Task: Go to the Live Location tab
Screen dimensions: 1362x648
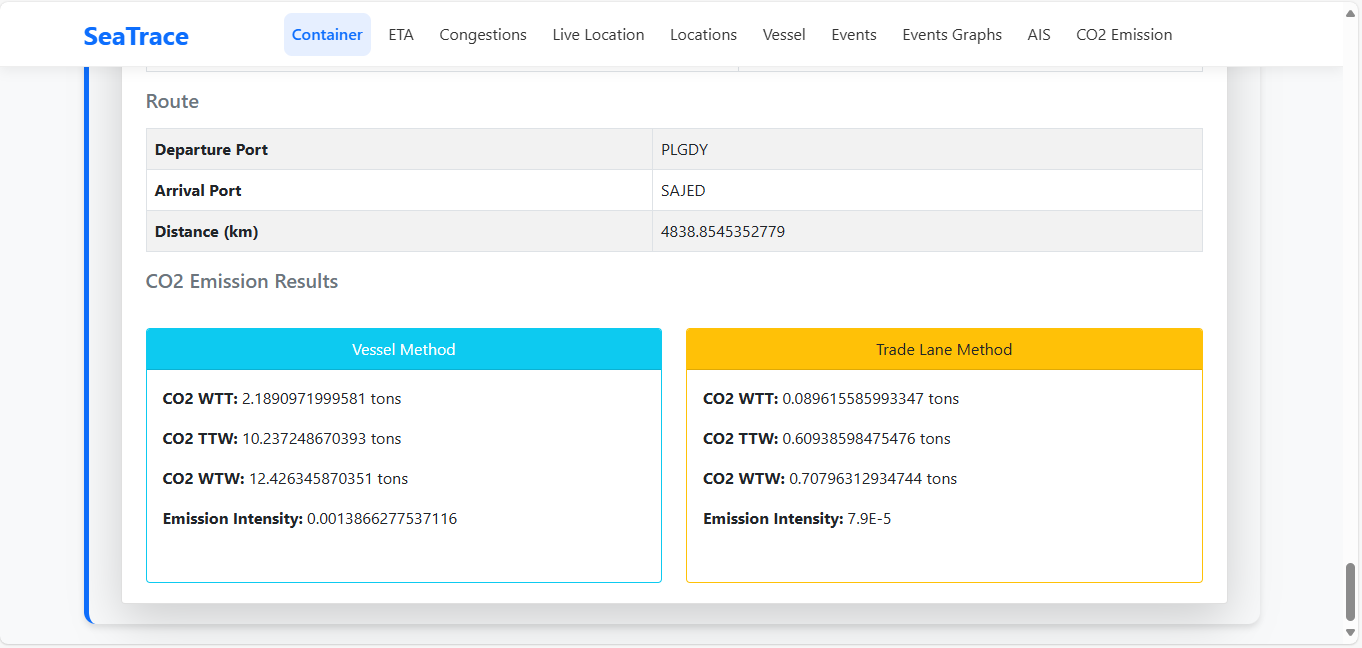Action: click(x=598, y=34)
